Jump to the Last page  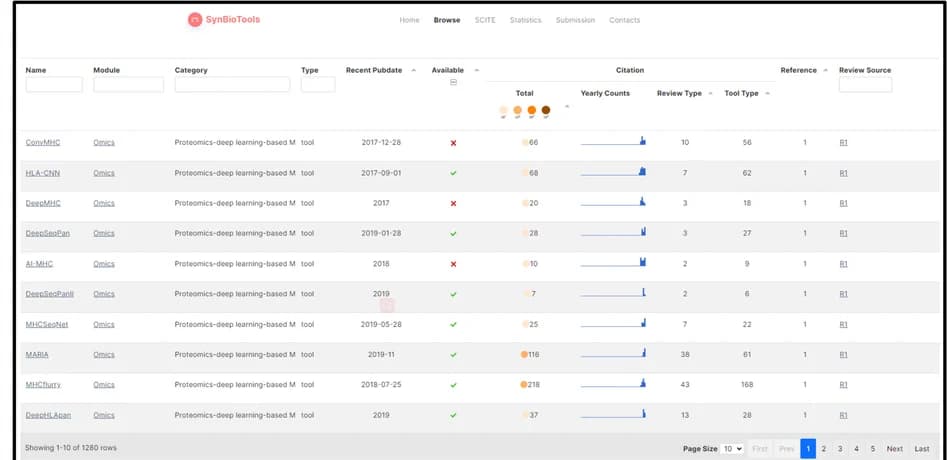(922, 449)
